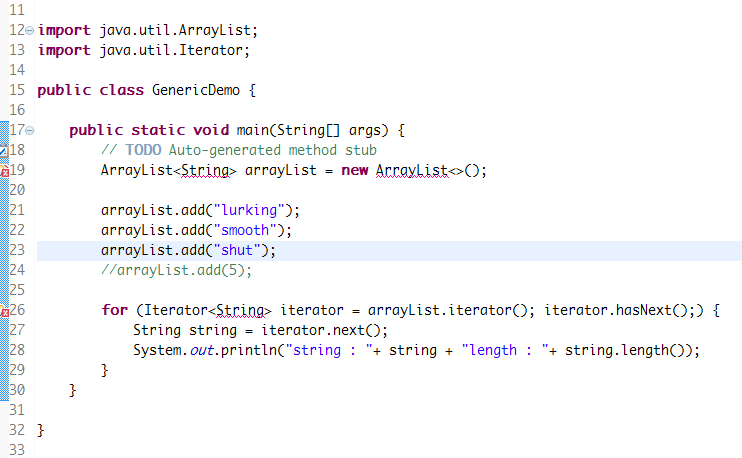Viewport: 742px width, 458px height.
Task: Click 'iterator.next()' on line 27
Action: point(320,330)
